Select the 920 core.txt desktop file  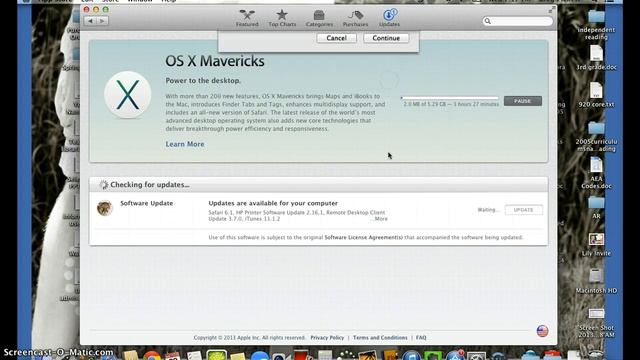coord(596,95)
